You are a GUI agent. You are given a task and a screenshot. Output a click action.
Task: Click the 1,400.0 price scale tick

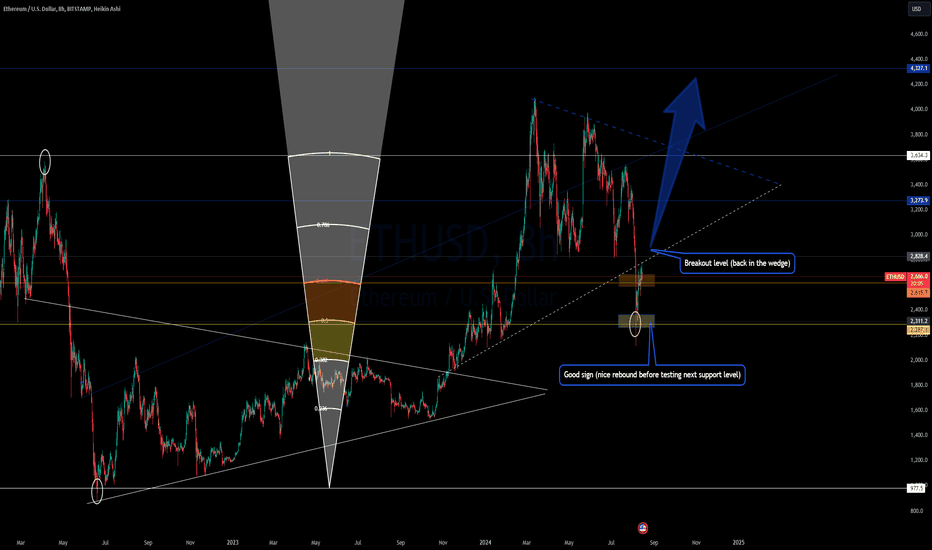pos(918,435)
